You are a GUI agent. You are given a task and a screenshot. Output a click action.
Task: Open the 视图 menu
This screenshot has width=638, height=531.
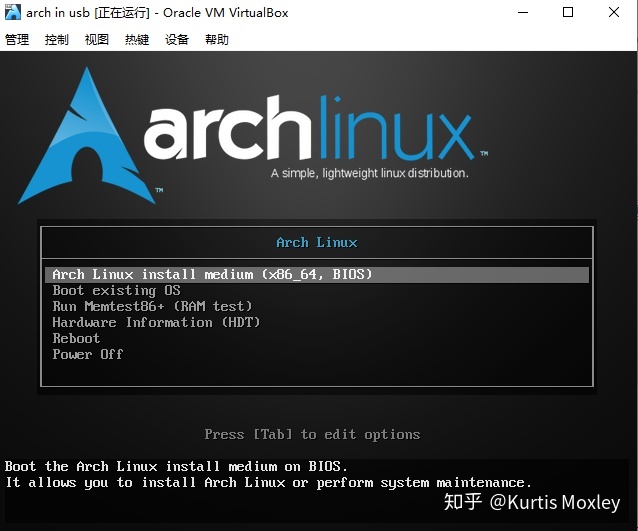(96, 39)
